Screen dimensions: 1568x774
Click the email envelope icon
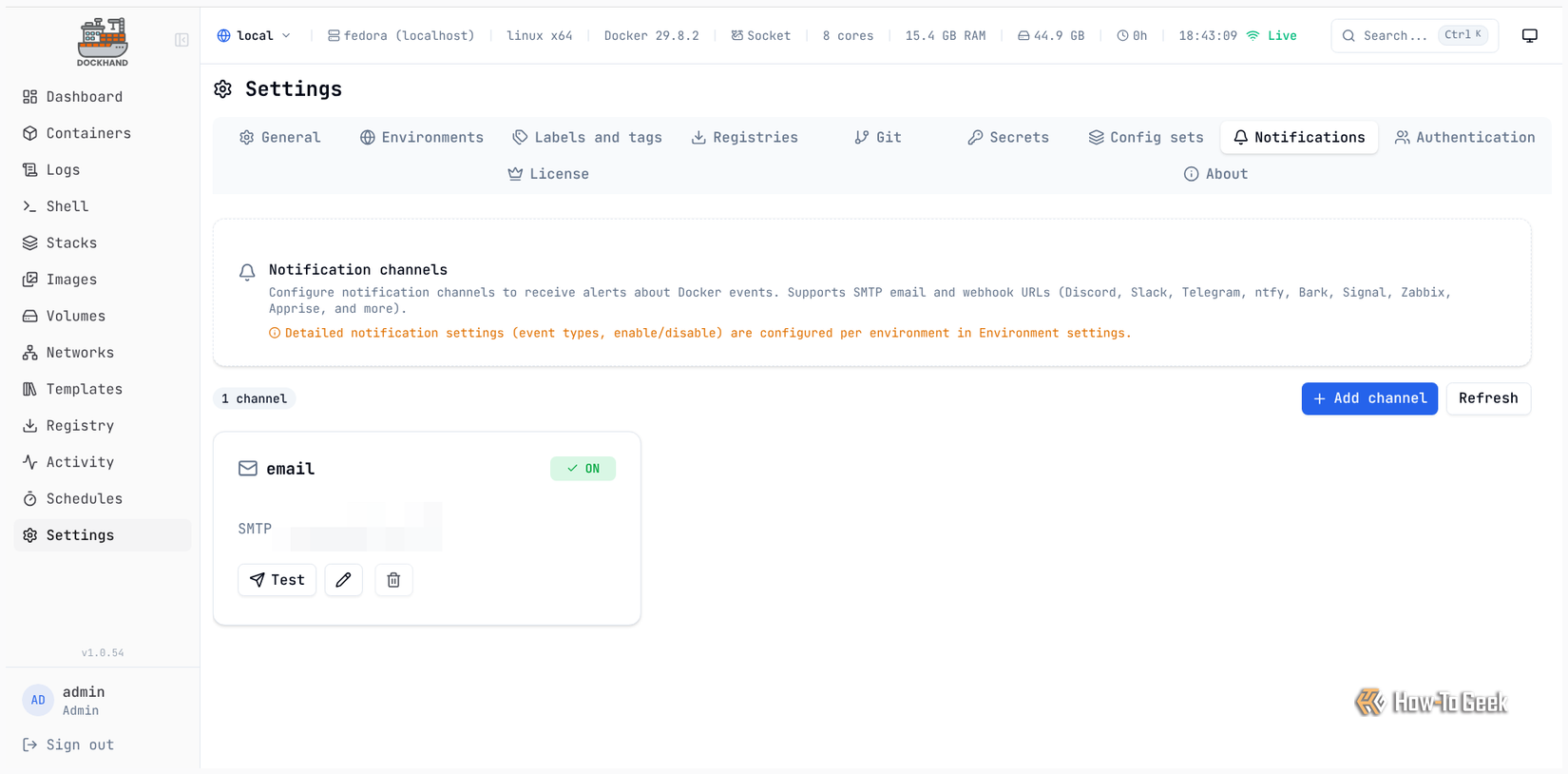[248, 469]
